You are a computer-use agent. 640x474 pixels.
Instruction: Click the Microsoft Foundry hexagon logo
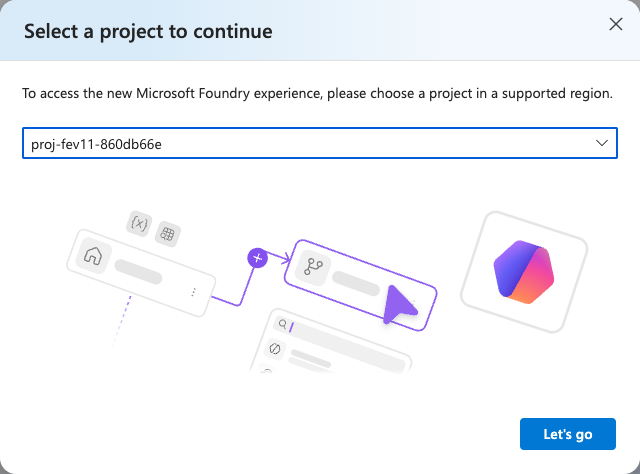(524, 272)
